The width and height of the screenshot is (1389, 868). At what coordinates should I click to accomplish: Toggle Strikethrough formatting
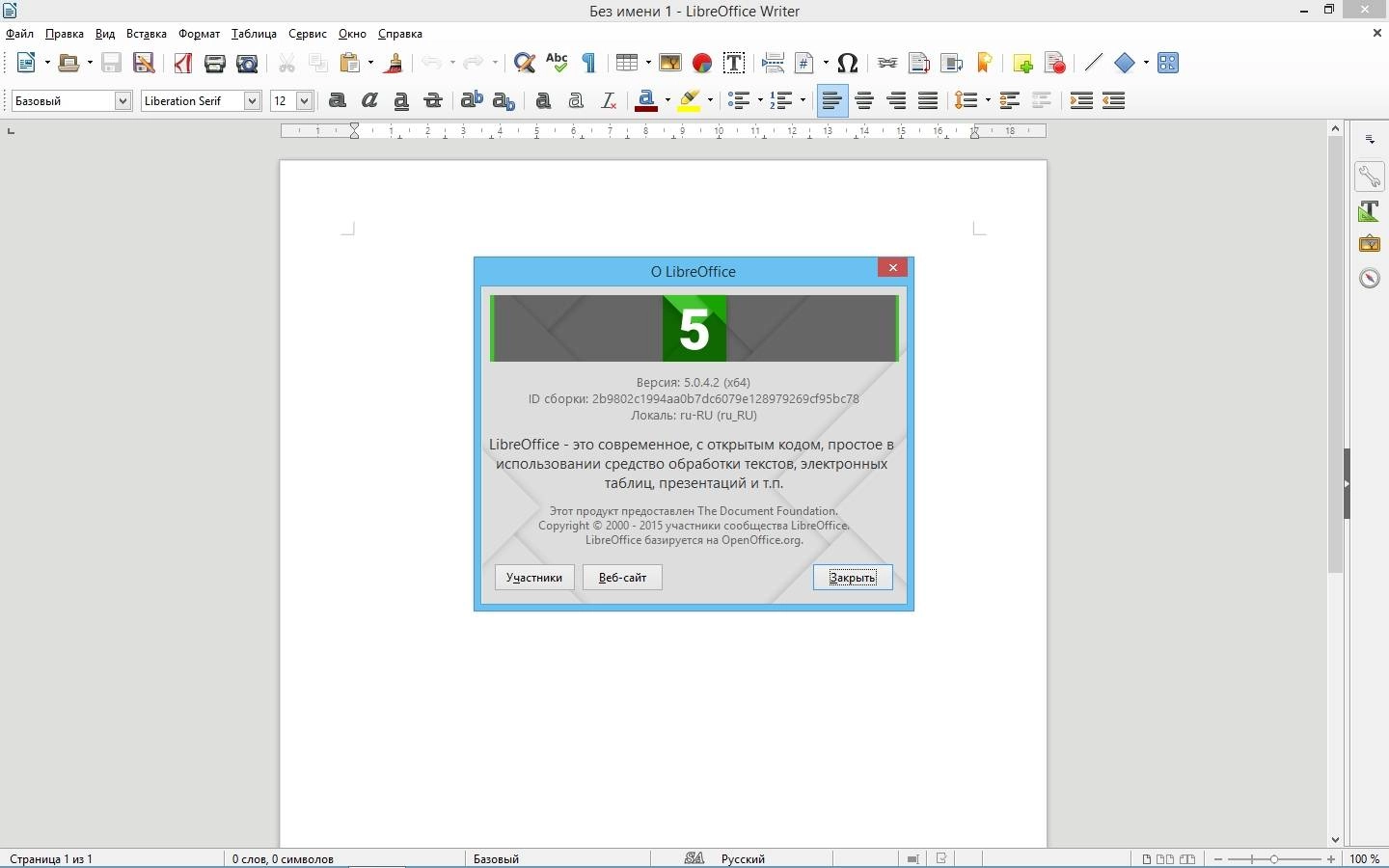[433, 100]
